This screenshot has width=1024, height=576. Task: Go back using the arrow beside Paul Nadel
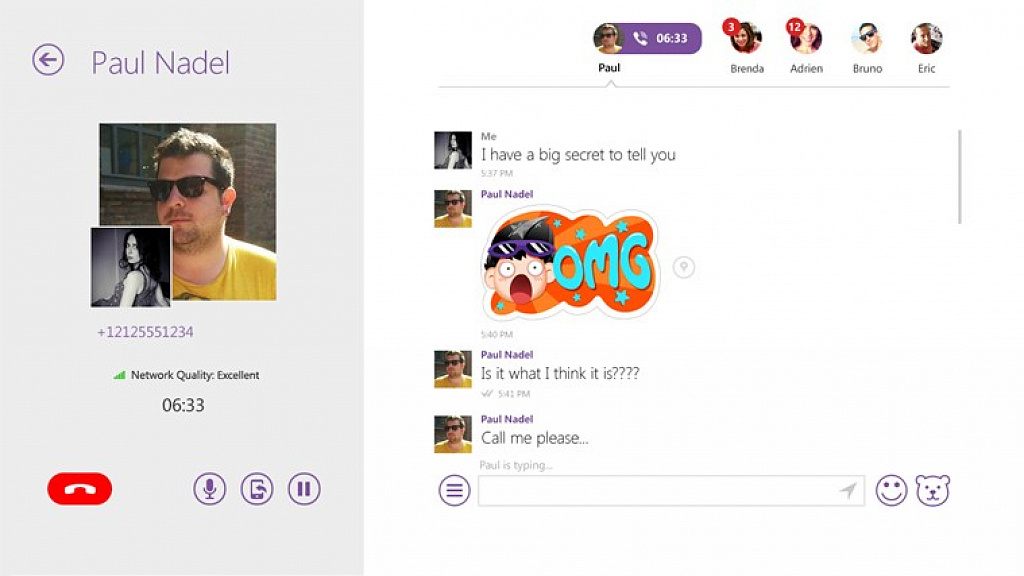tap(48, 60)
